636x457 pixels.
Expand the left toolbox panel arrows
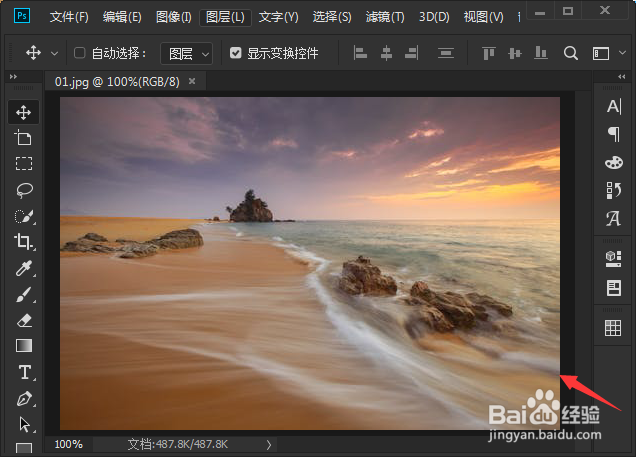(13, 77)
